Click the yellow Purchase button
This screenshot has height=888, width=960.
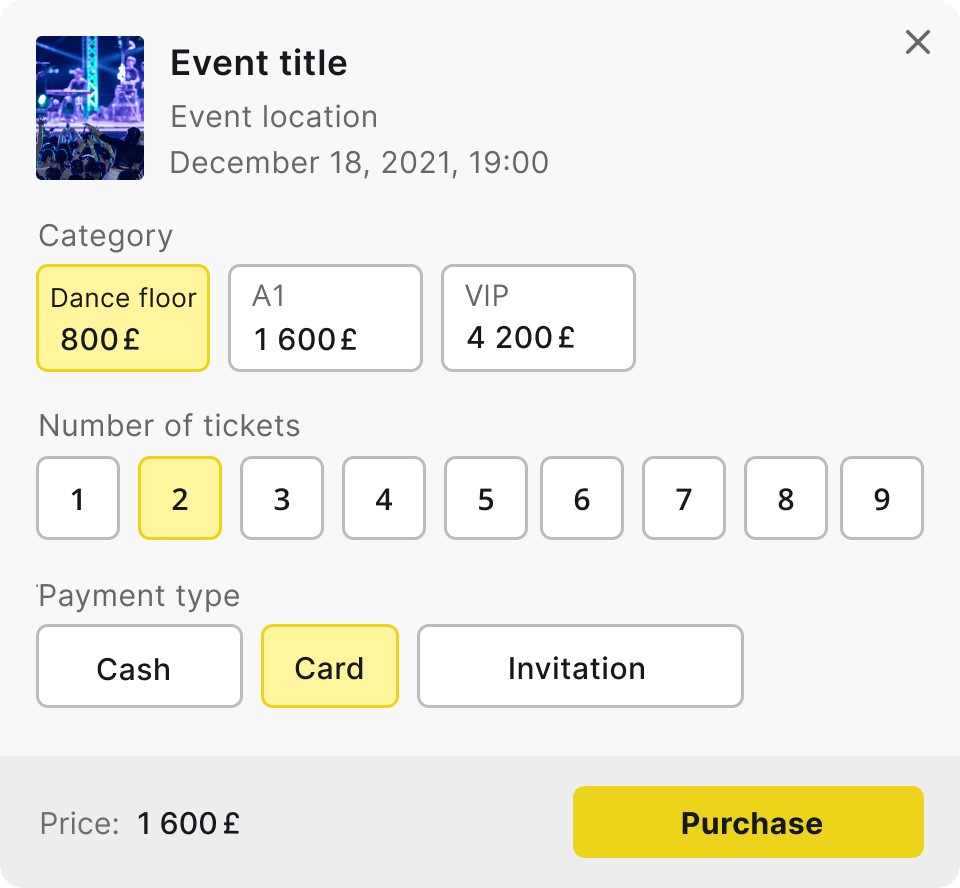(x=748, y=822)
